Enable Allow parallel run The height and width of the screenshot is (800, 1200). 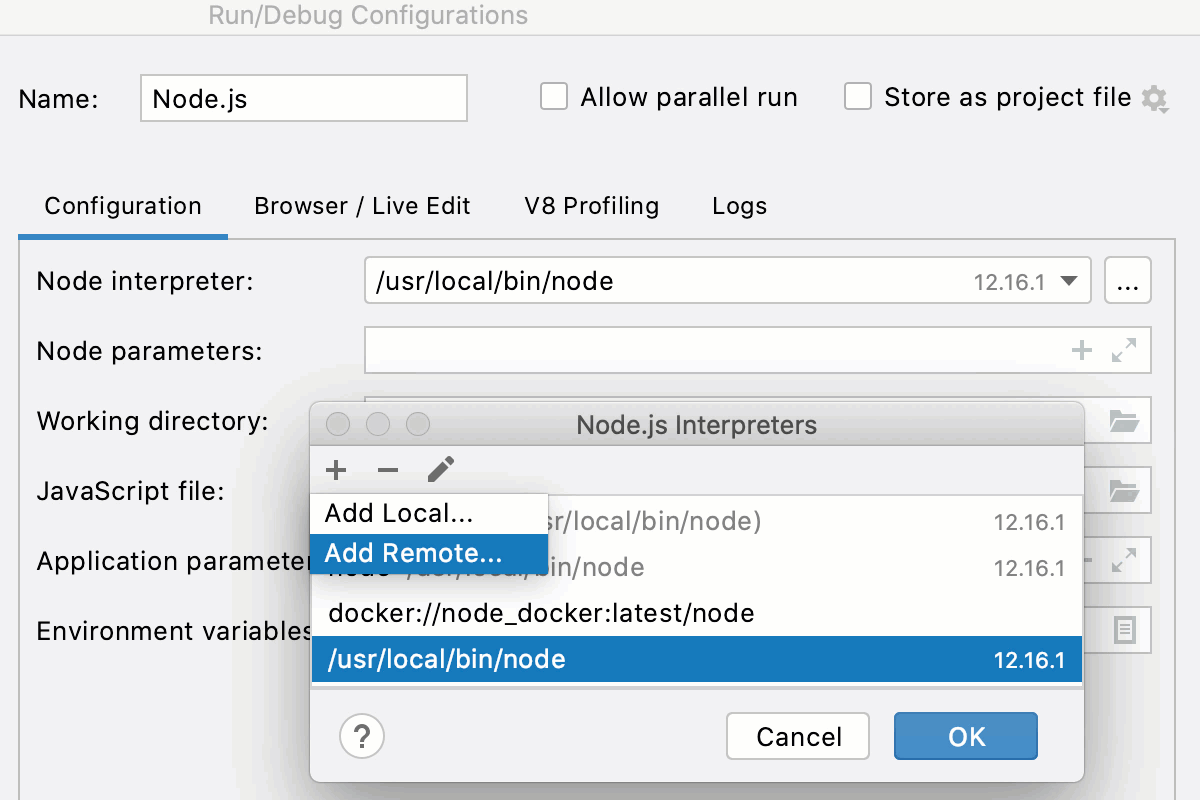pos(554,97)
